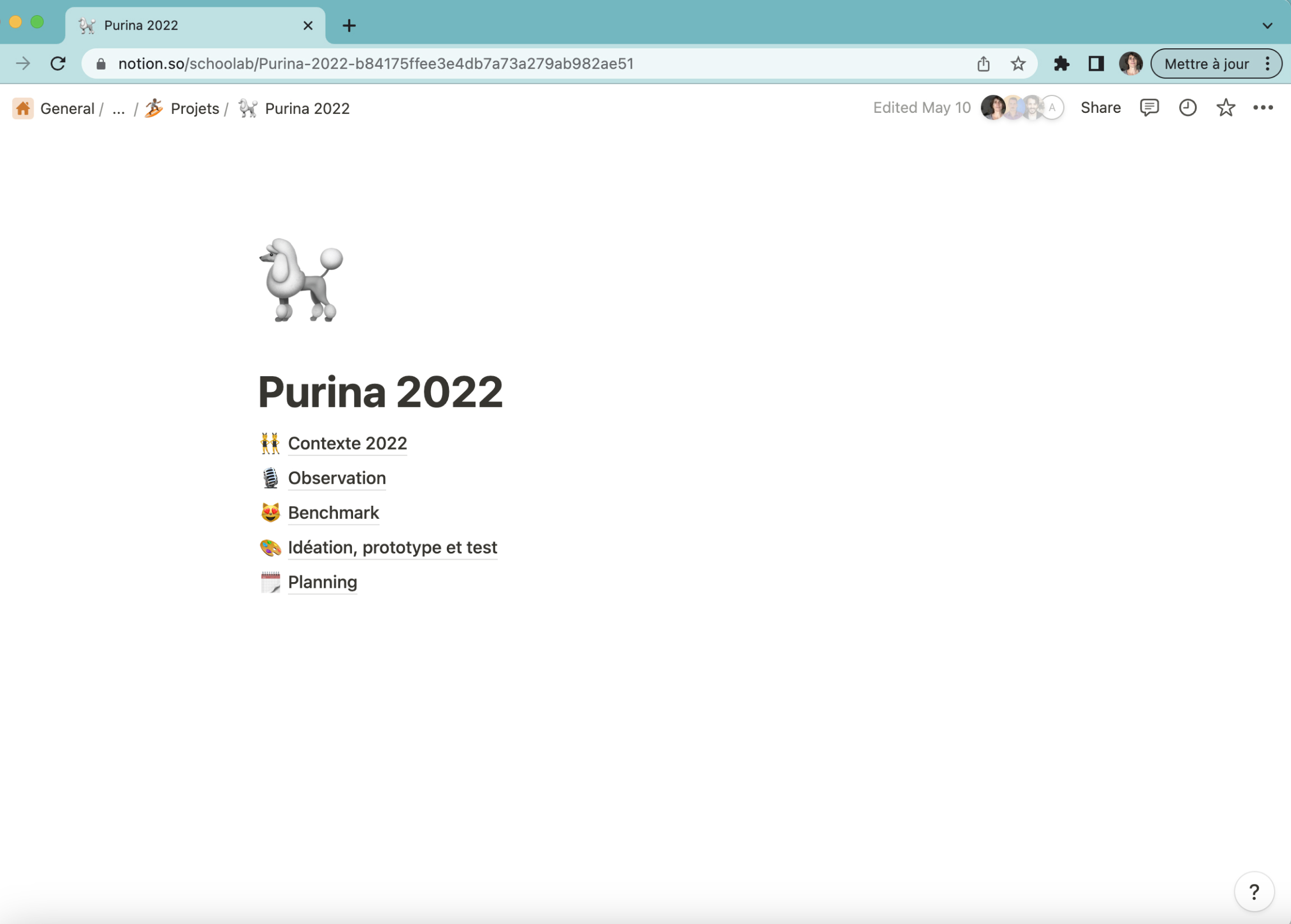Image resolution: width=1291 pixels, height=924 pixels.
Task: Click the surfer icon next to Projets
Action: [154, 108]
